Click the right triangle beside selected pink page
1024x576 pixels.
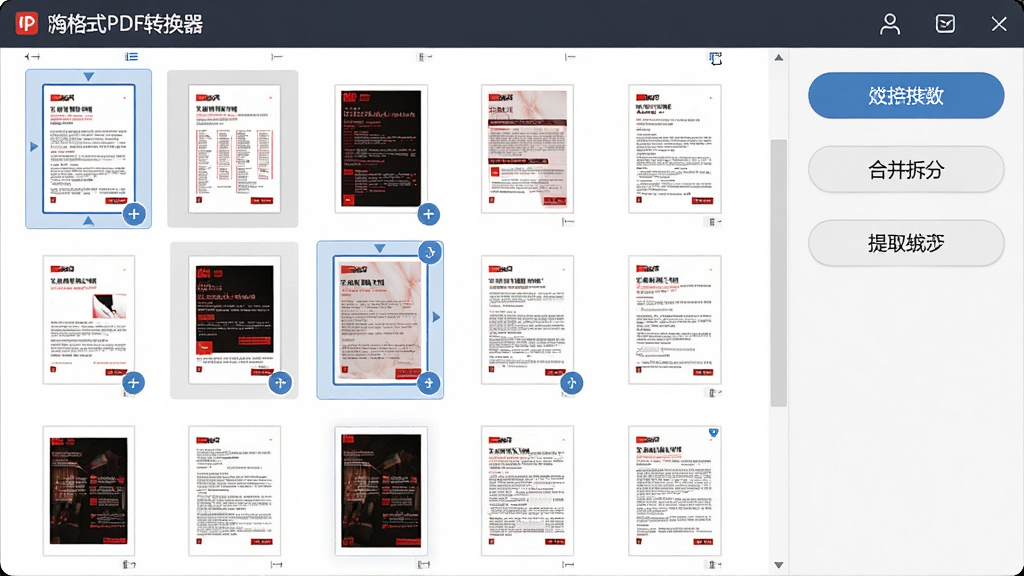436,317
